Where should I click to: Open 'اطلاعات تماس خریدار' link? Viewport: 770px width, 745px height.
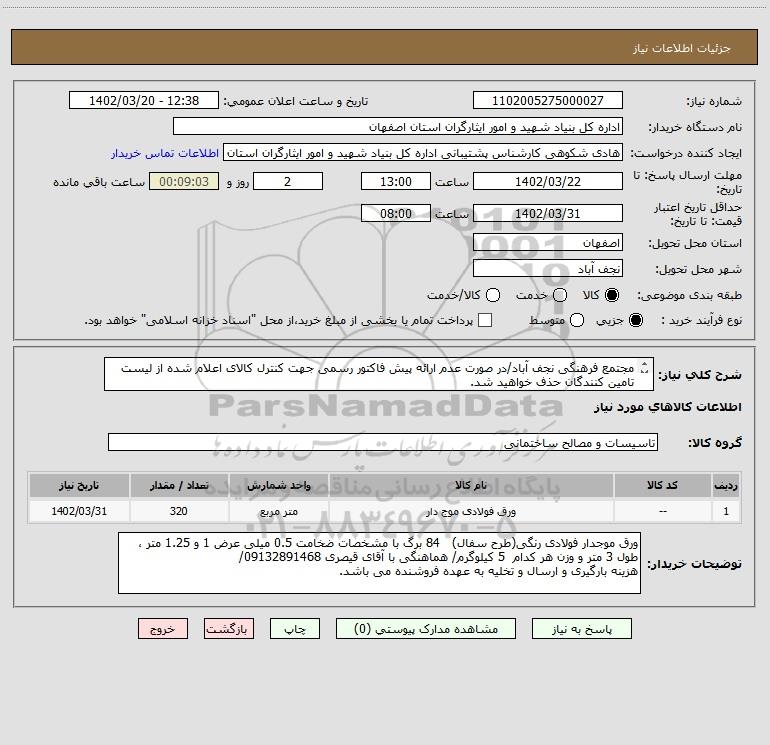[165, 153]
